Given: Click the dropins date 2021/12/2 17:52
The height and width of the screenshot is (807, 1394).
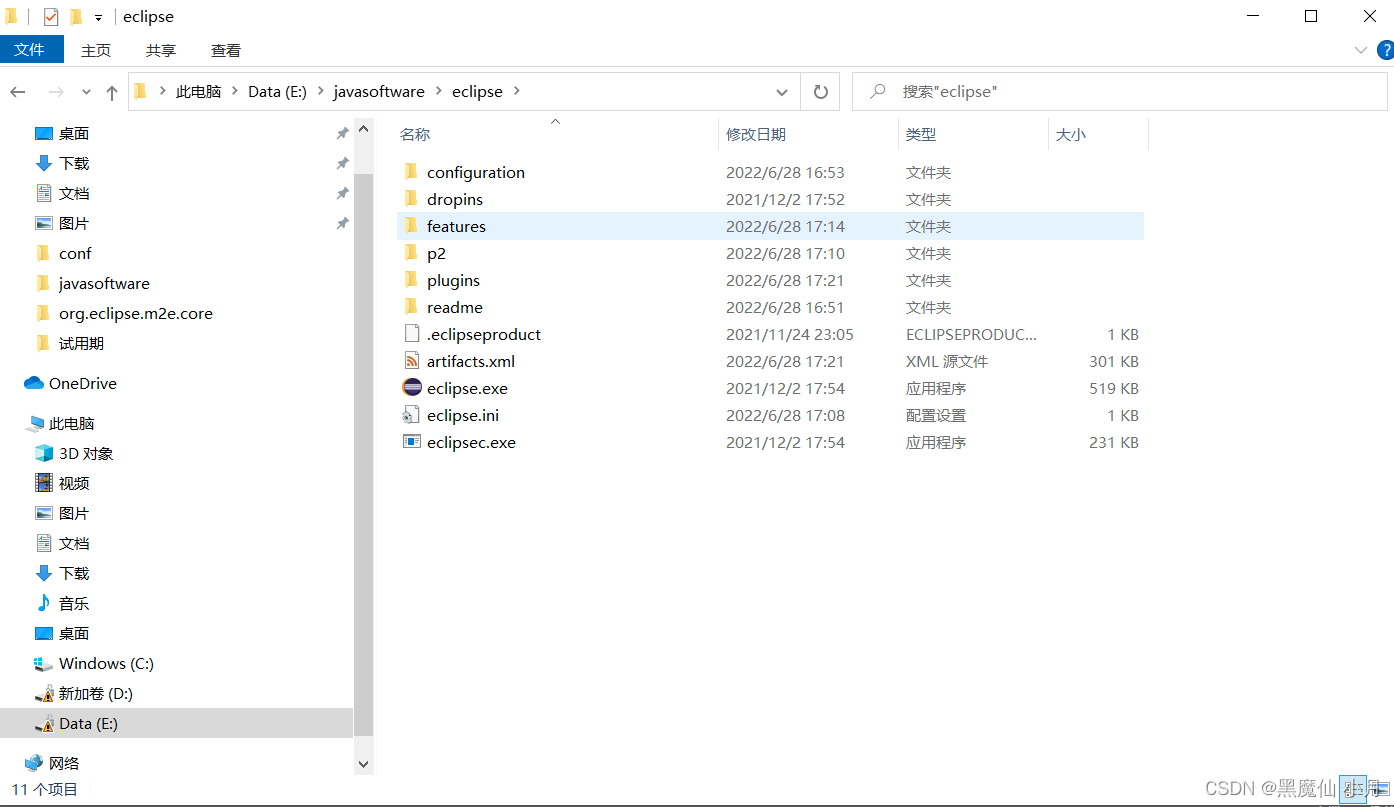Looking at the screenshot, I should click(785, 199).
